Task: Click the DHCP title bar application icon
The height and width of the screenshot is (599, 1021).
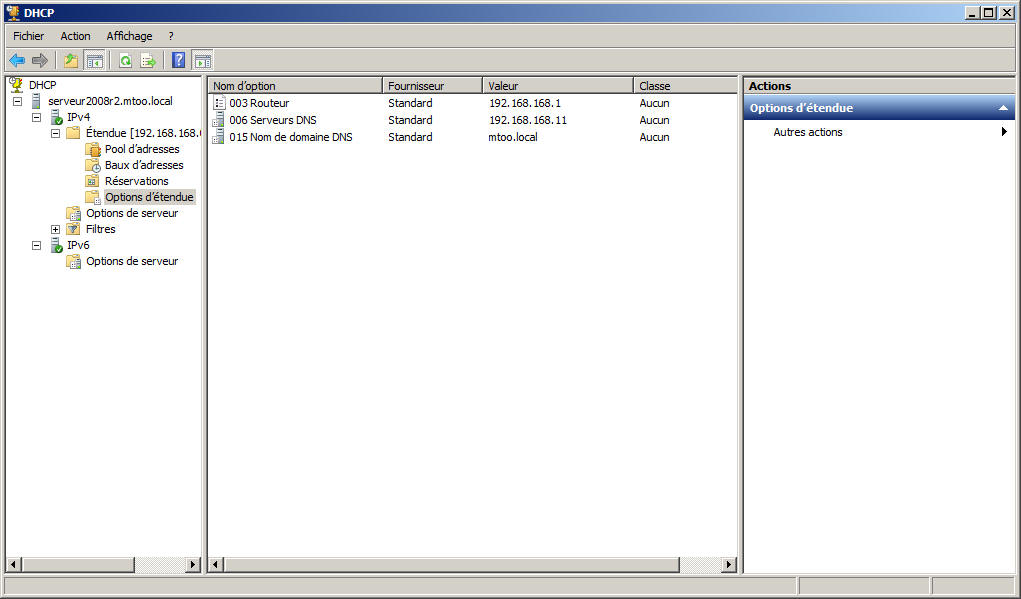Action: 13,12
